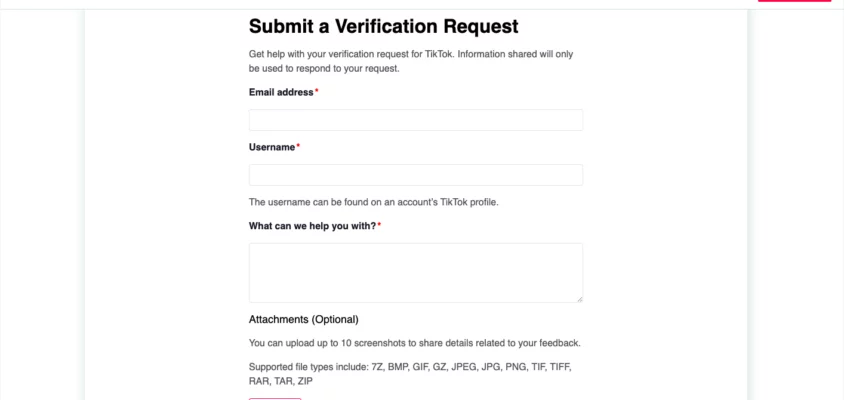Click the "Email address" field label
This screenshot has height=400, width=844.
[x=281, y=92]
